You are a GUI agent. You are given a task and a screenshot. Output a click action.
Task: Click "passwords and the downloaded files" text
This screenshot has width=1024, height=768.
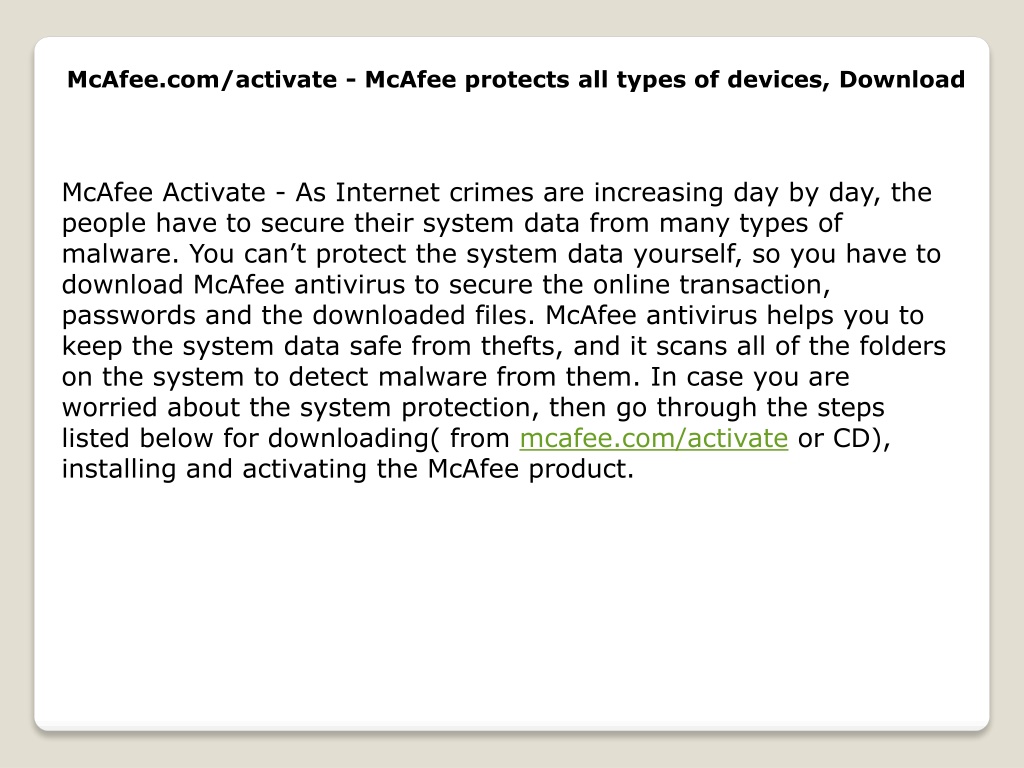coord(298,315)
